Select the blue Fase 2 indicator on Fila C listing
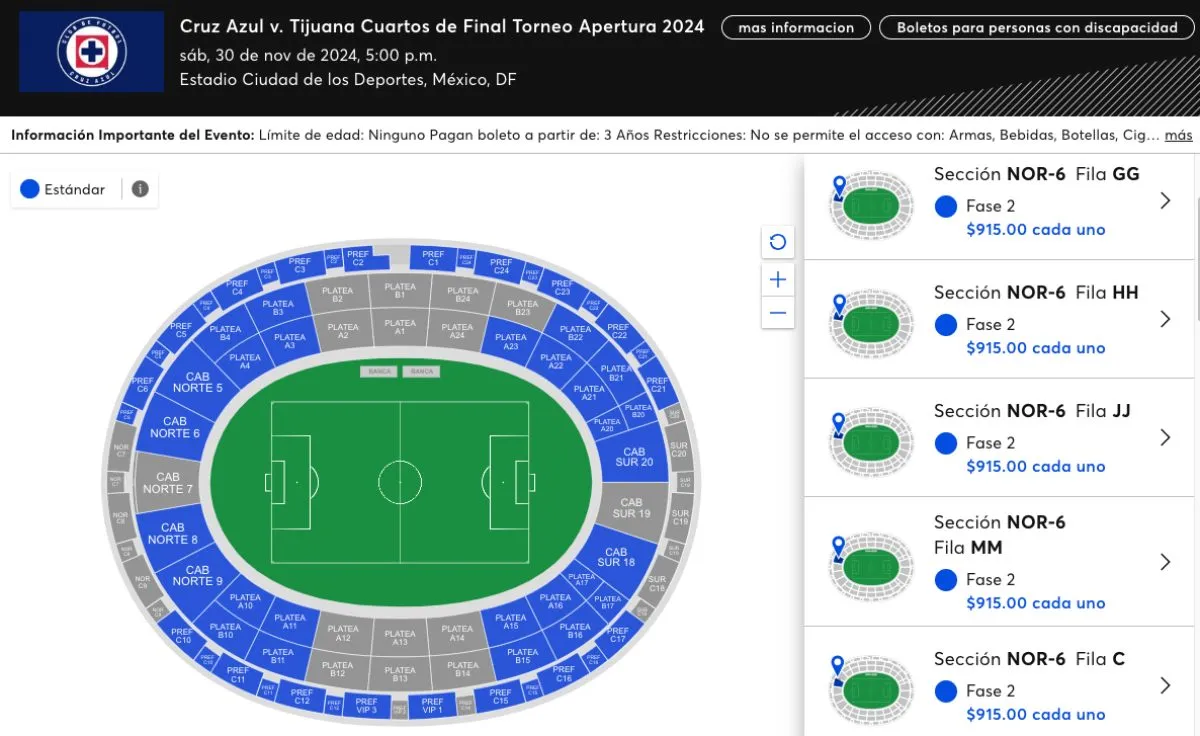Screen dimensions: 1200x736 click(945, 691)
